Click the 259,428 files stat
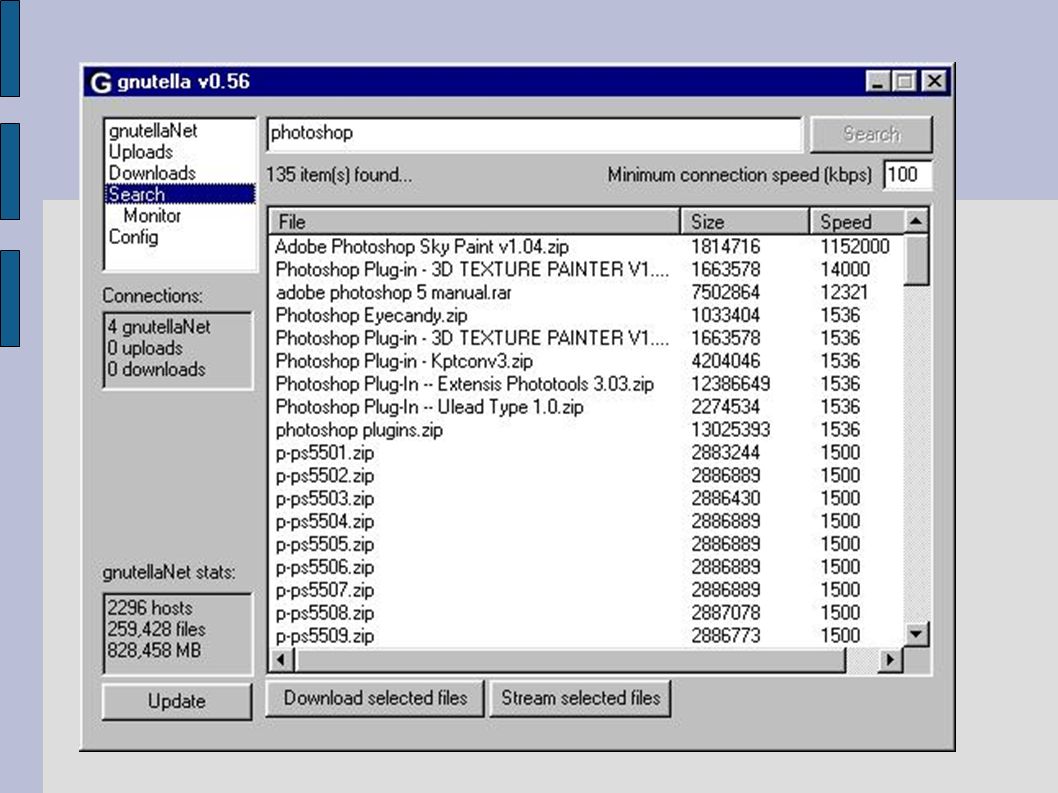The width and height of the screenshot is (1058, 793). click(x=157, y=629)
